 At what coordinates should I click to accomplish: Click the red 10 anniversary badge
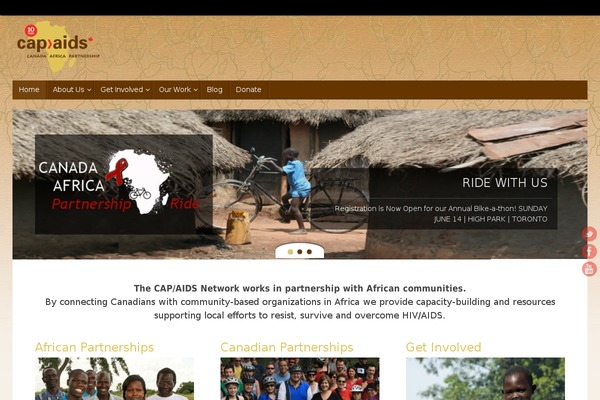point(31,30)
